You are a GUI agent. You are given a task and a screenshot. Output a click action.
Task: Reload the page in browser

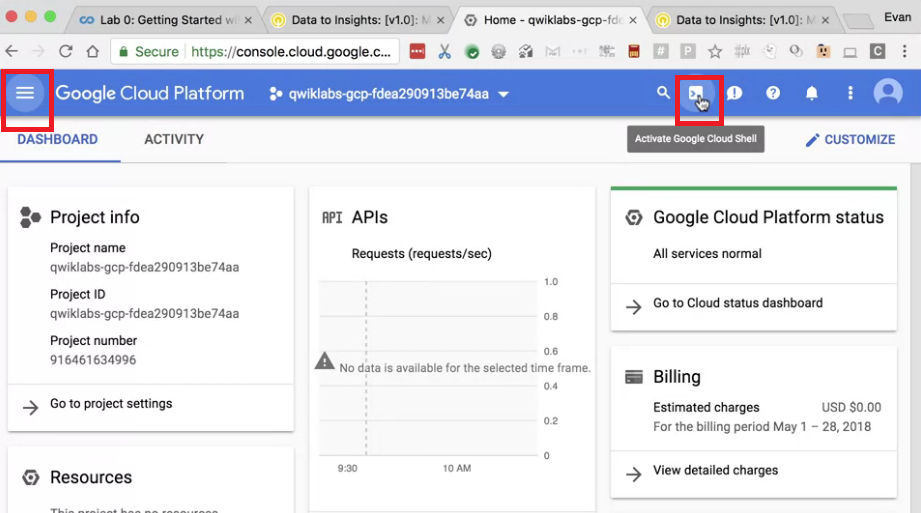(x=65, y=51)
